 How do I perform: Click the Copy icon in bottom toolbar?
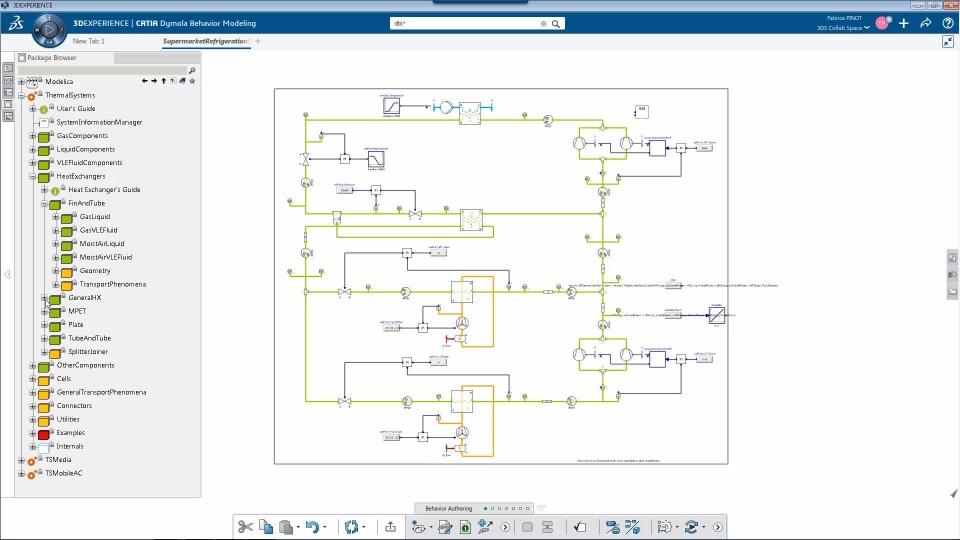point(266,527)
